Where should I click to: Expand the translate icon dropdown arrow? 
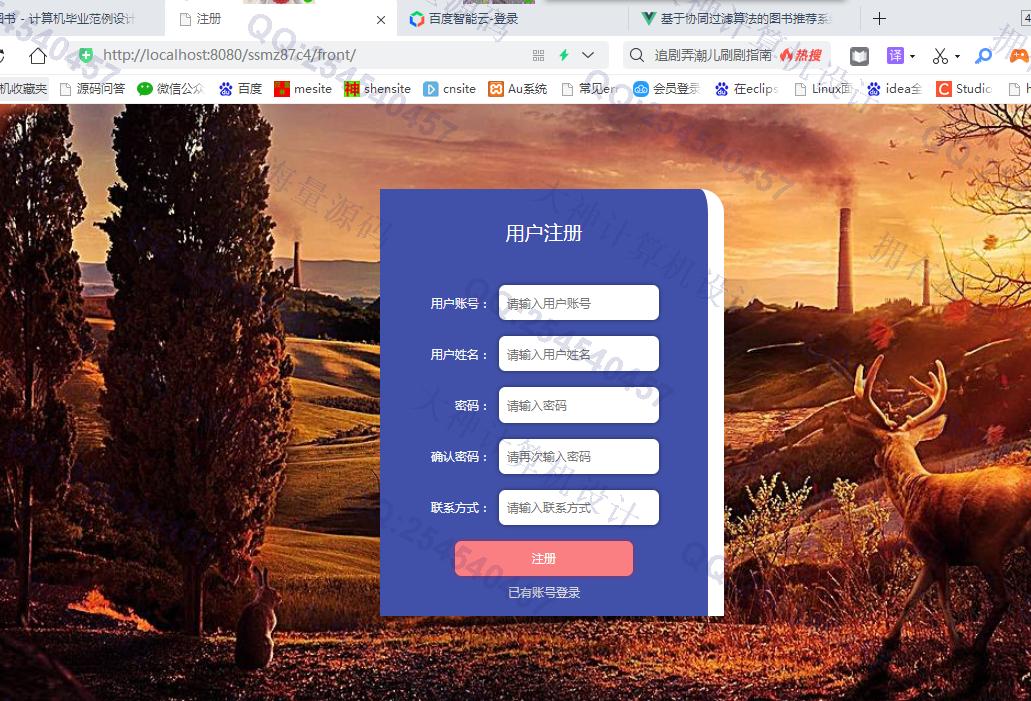[x=912, y=57]
